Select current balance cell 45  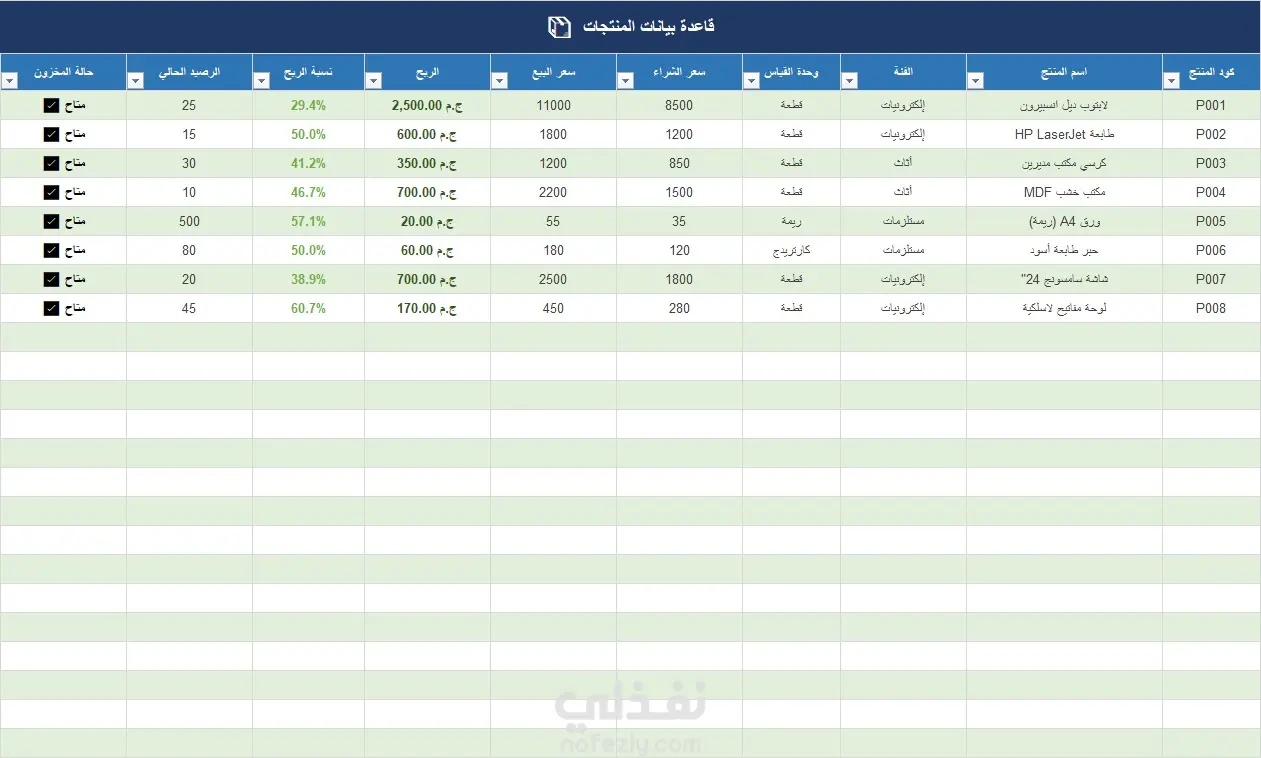pos(189,308)
